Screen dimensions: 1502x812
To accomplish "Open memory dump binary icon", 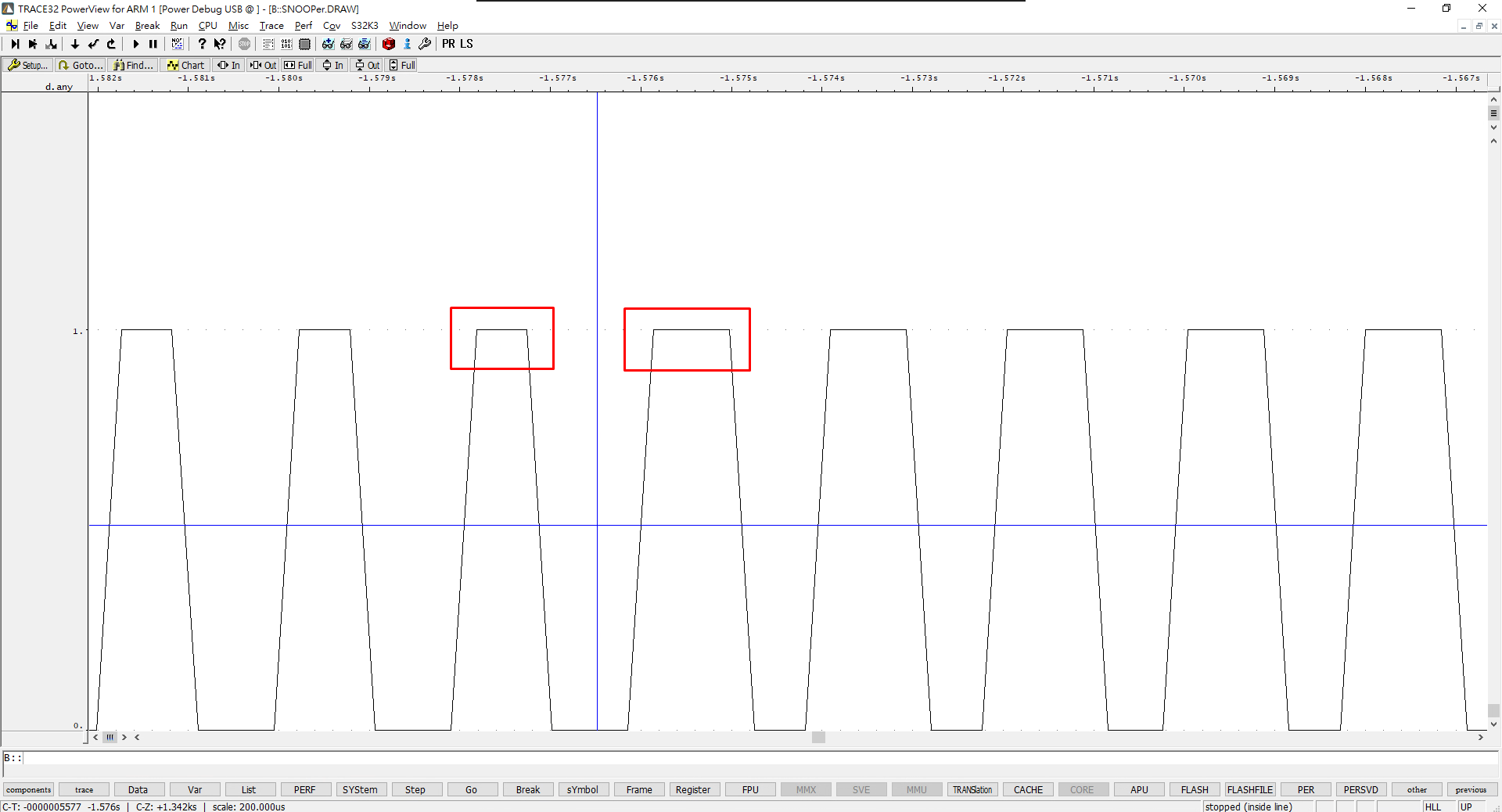I will pyautogui.click(x=286, y=44).
